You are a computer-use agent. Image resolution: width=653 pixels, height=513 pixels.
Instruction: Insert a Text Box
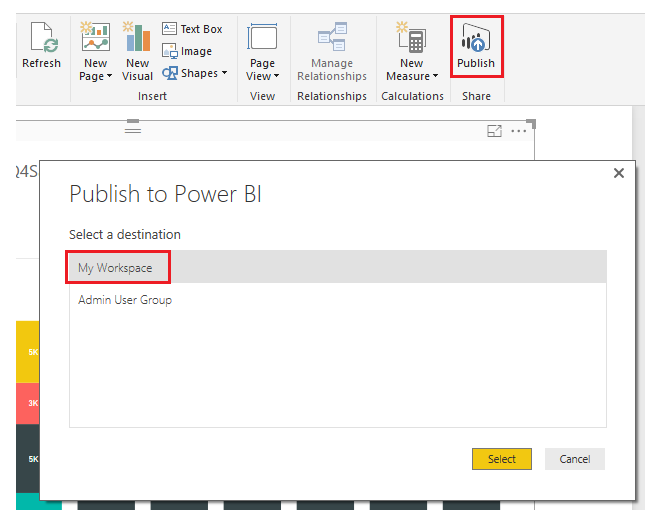coord(192,29)
